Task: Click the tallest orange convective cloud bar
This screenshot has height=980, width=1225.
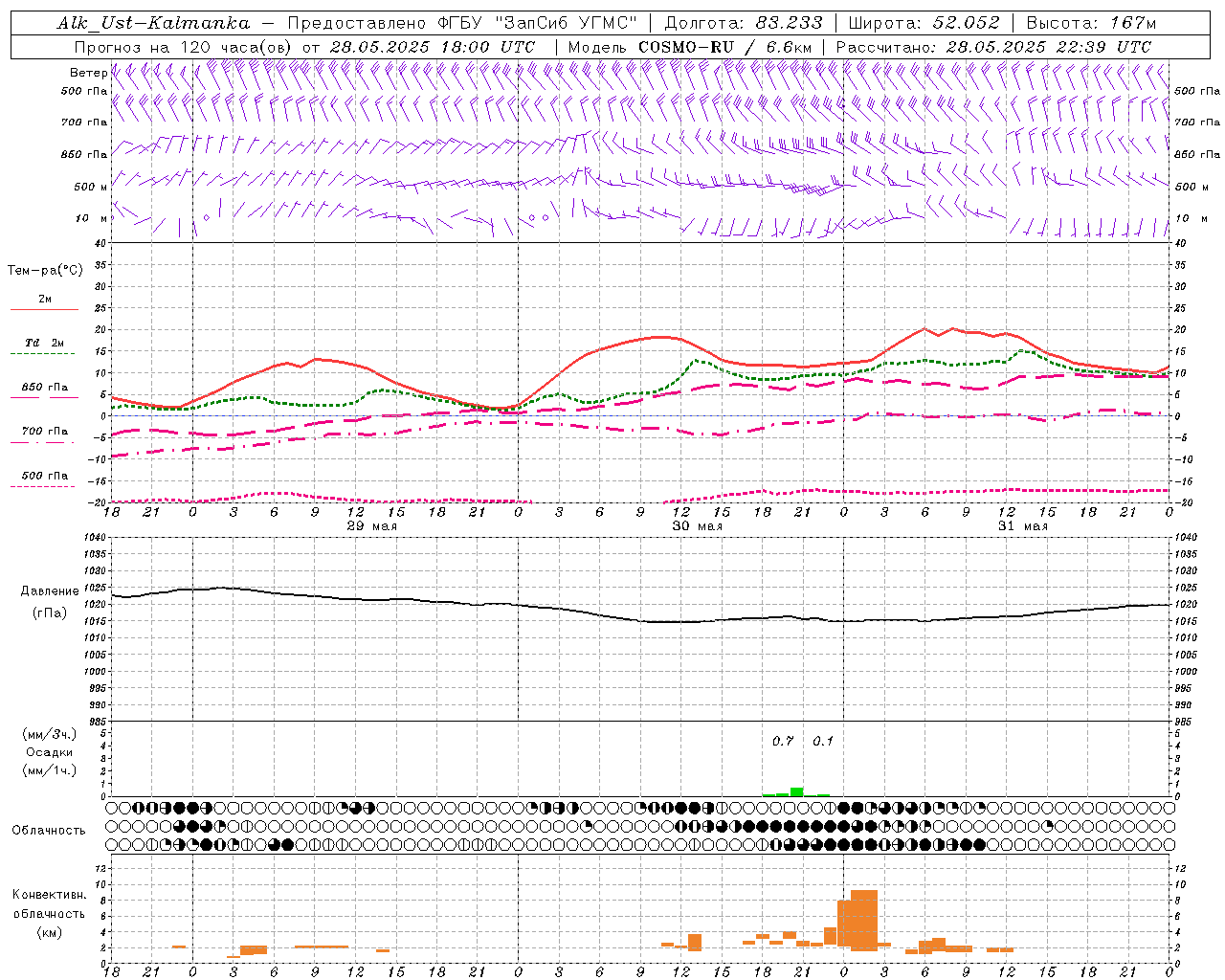Action: pyautogui.click(x=864, y=920)
